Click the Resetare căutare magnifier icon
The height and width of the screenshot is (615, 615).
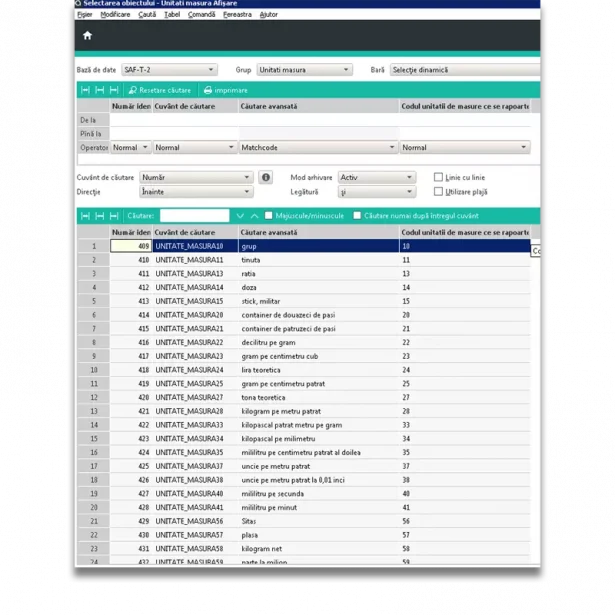133,90
